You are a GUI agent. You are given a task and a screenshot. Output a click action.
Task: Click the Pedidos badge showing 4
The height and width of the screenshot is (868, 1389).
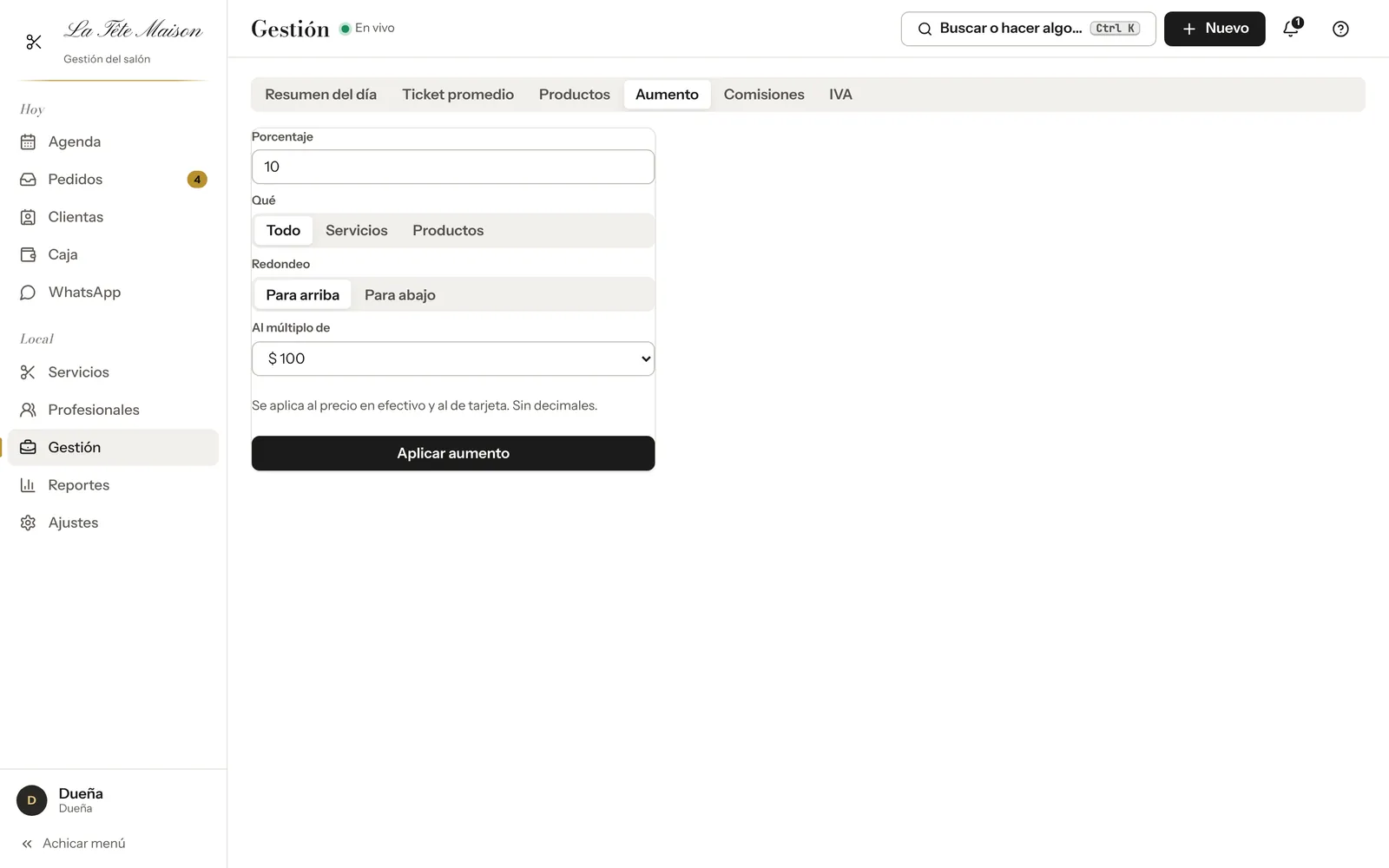pos(197,180)
